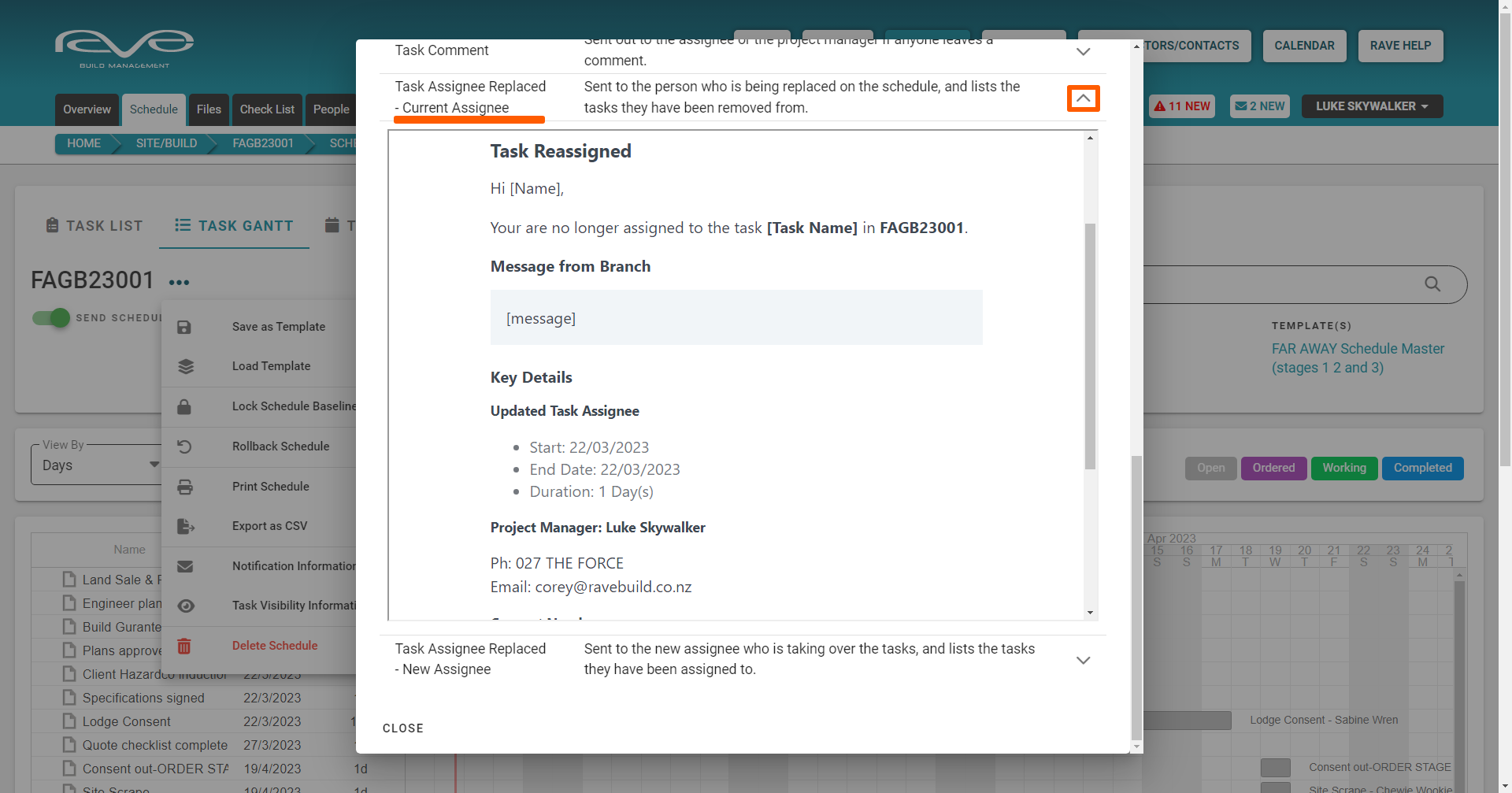
Task: Toggle the Send Schedule switch
Action: click(x=51, y=317)
